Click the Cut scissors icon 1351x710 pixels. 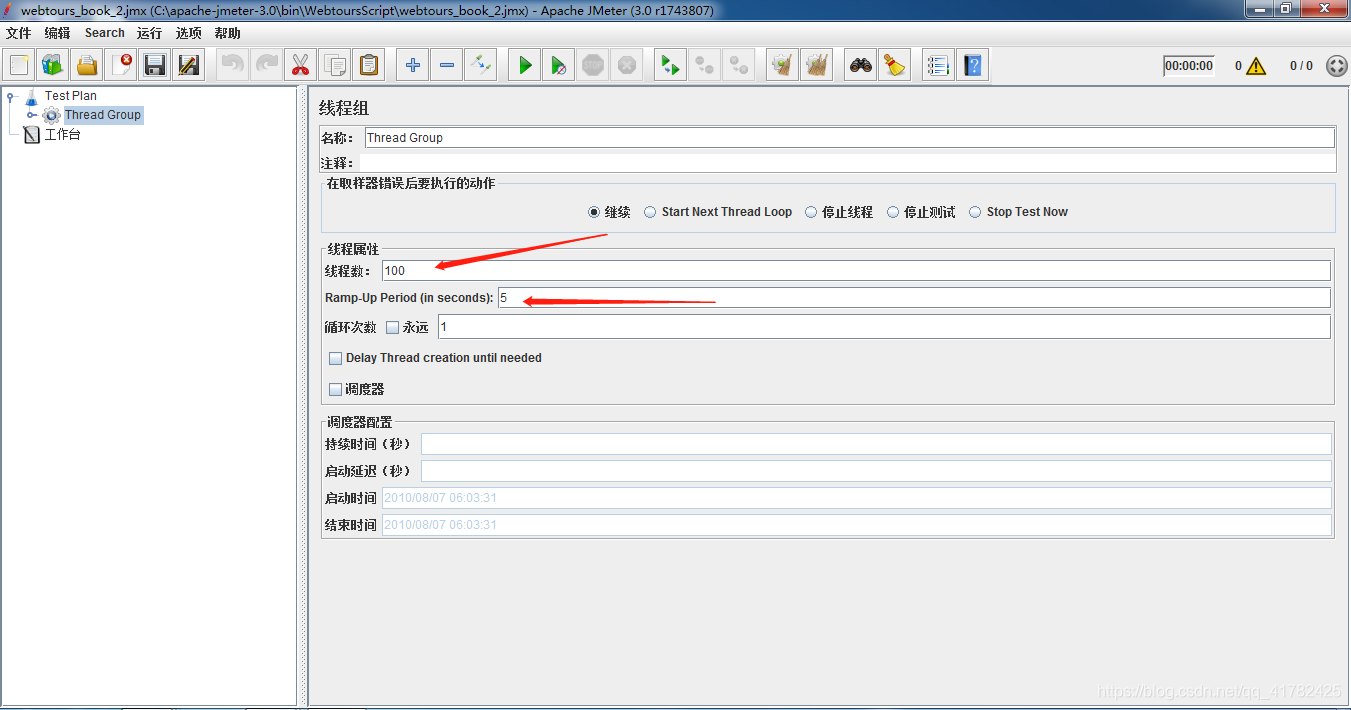point(301,66)
